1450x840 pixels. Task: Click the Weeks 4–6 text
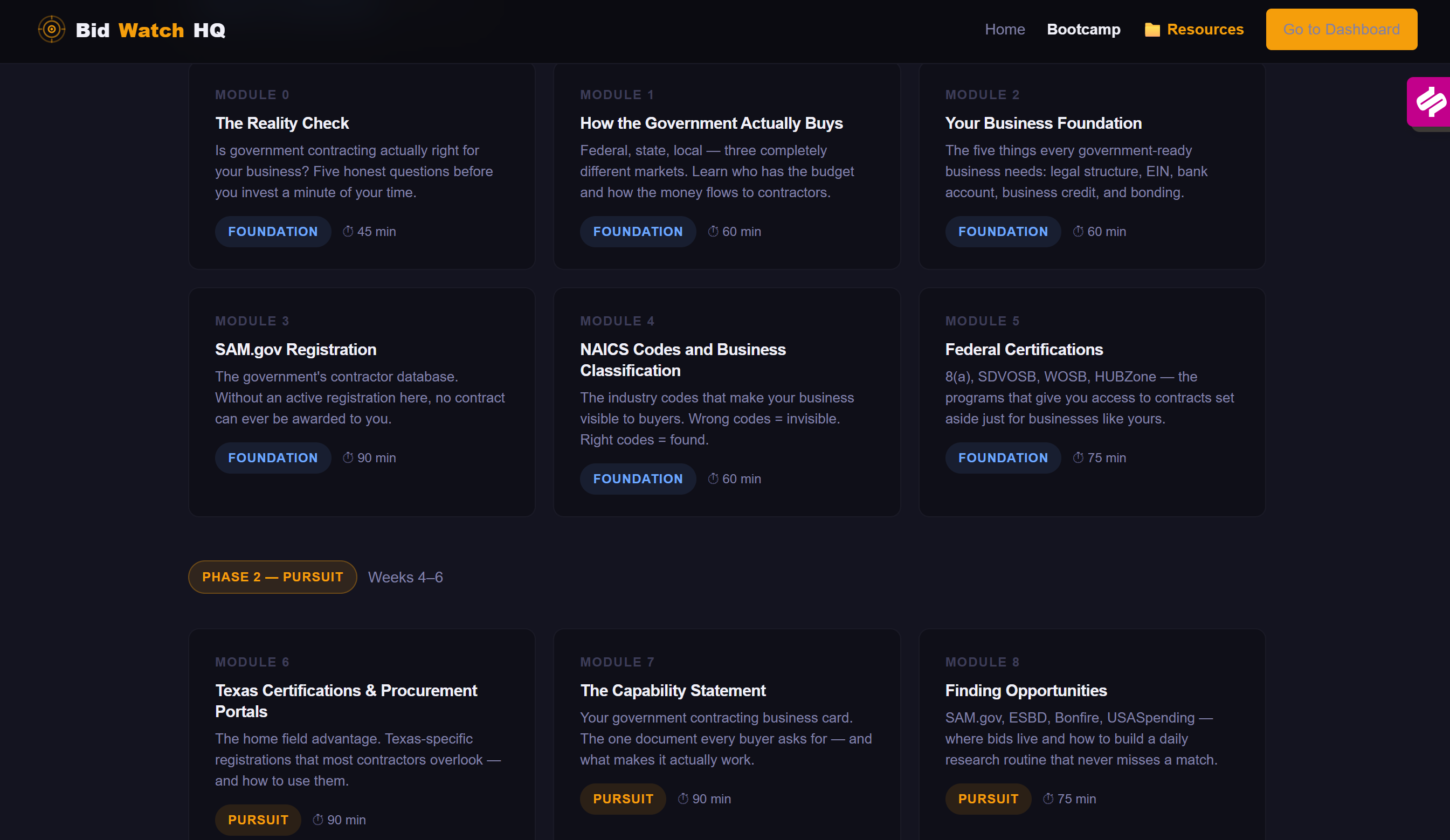pyautogui.click(x=405, y=577)
